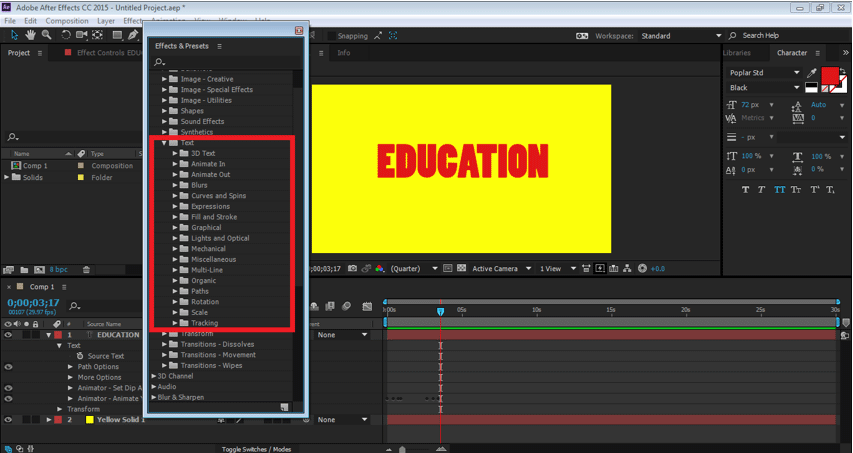Toggle visibility of Path Options property
The image size is (853, 453).
pyautogui.click(x=8, y=367)
